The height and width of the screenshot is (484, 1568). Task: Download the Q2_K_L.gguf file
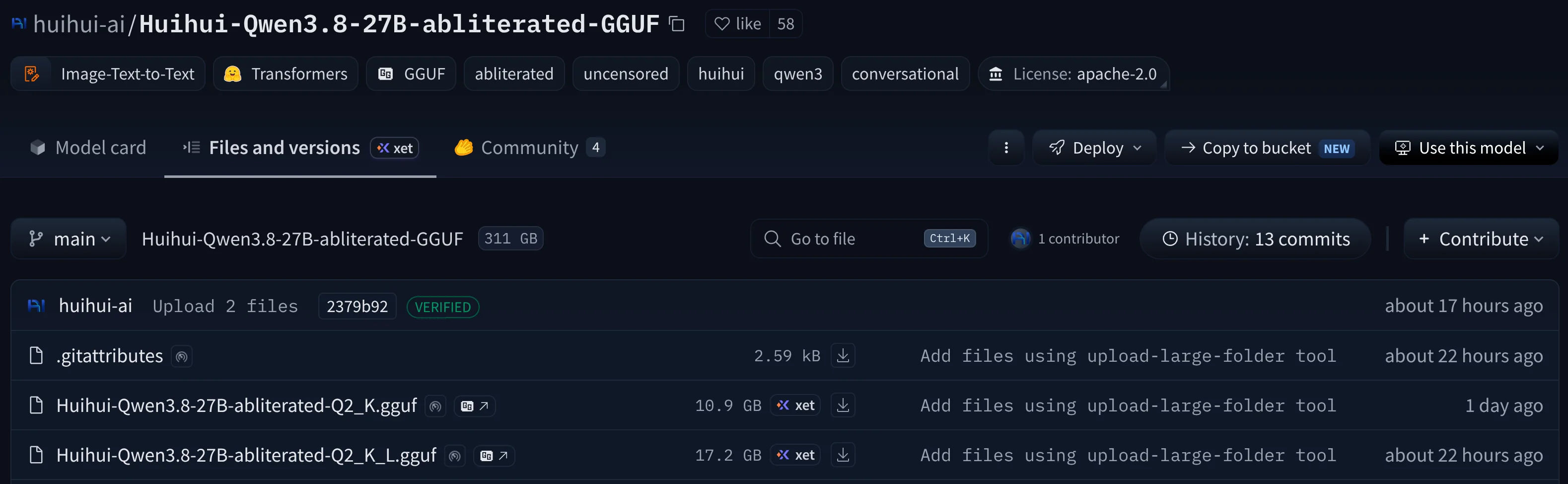click(x=843, y=455)
